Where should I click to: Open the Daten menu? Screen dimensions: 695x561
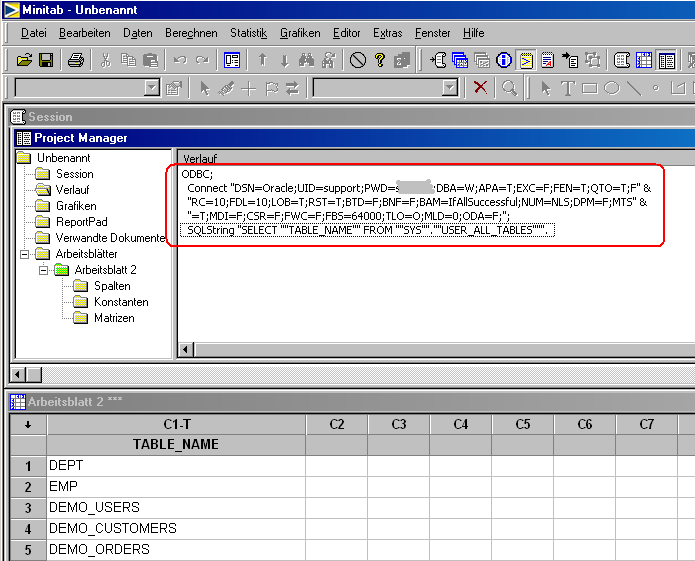[x=137, y=33]
